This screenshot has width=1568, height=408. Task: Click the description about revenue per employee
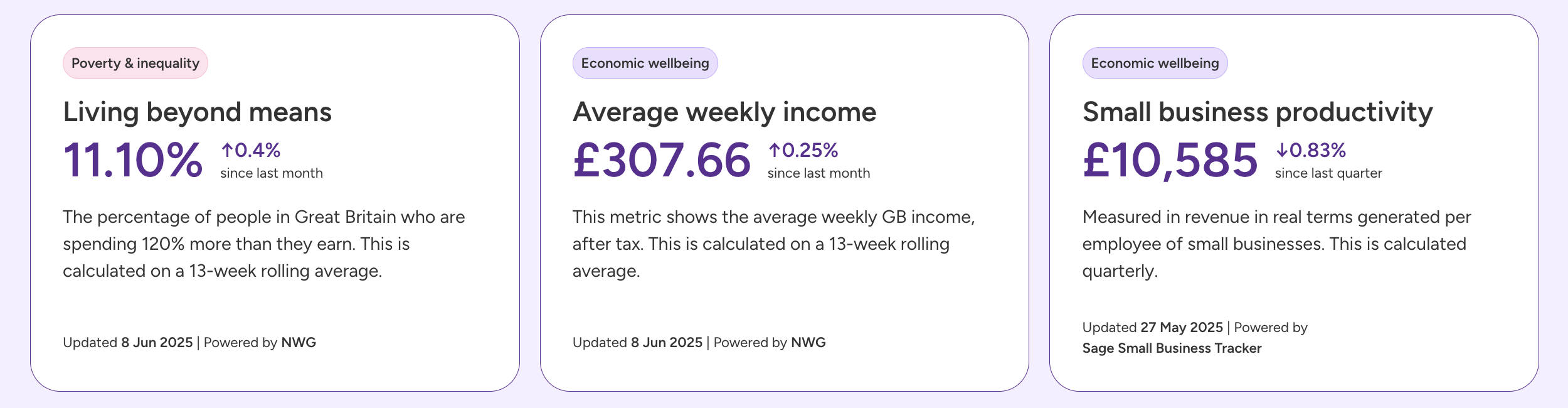[x=1276, y=244]
